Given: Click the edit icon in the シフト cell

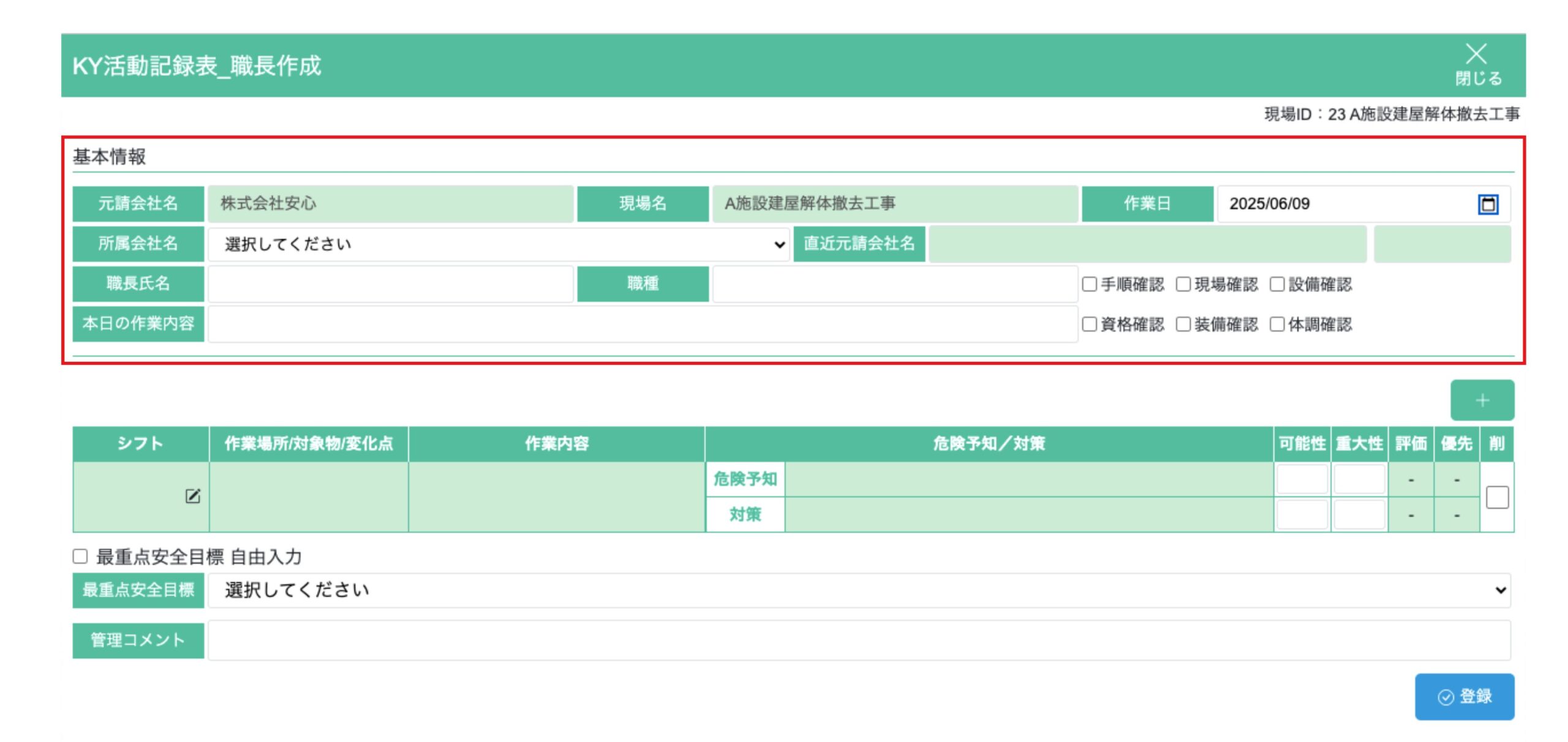Looking at the screenshot, I should [192, 495].
